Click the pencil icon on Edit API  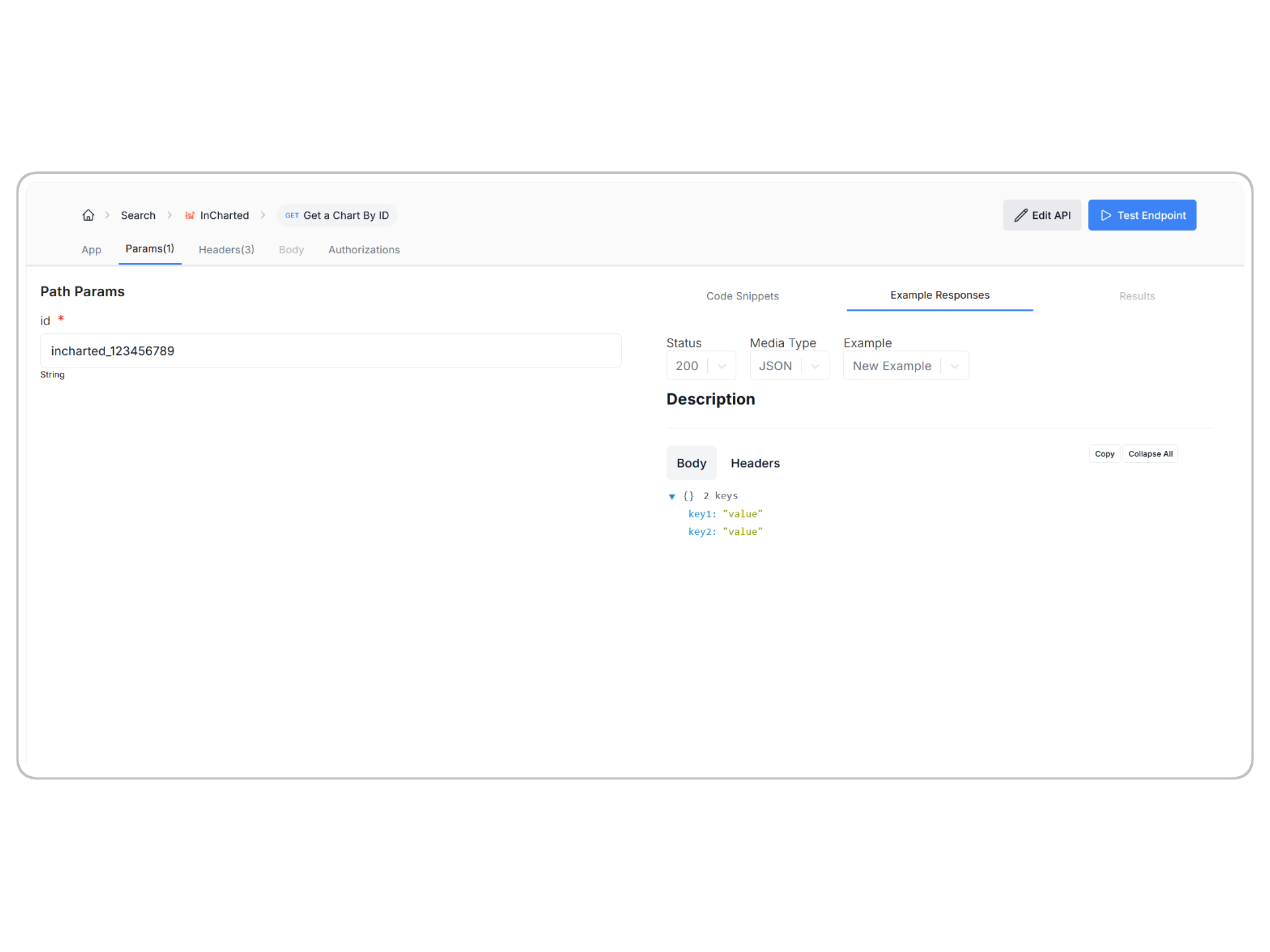coord(1021,216)
